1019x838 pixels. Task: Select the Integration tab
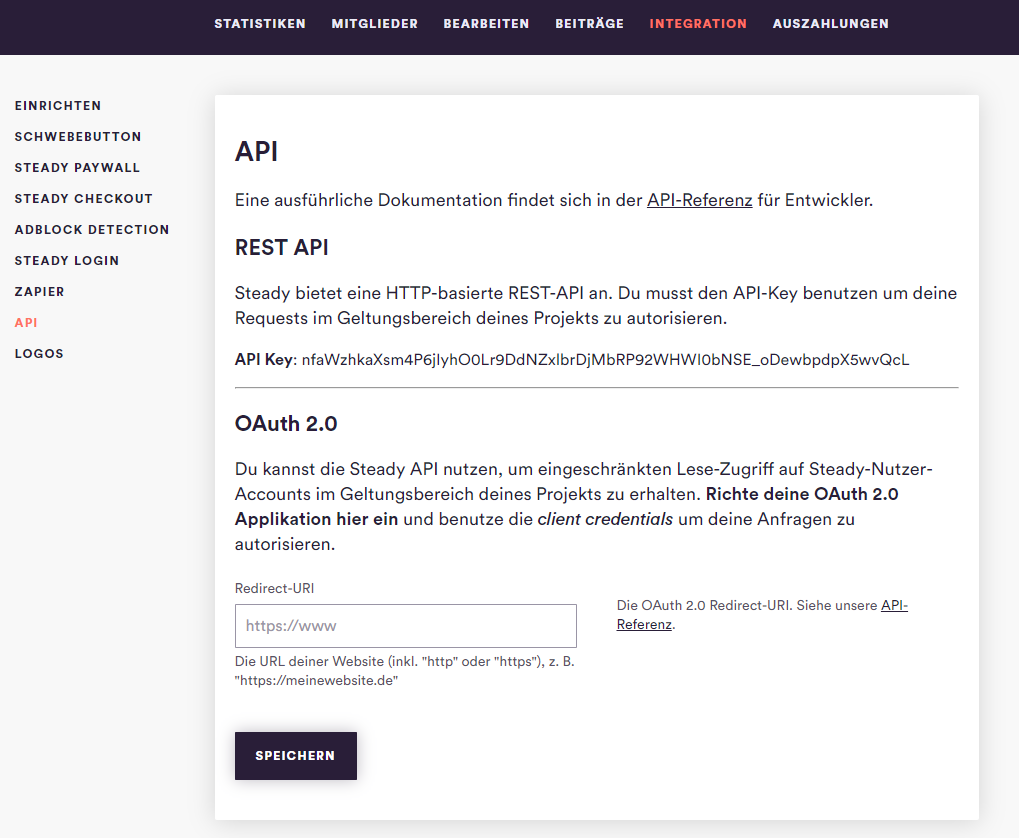[x=698, y=23]
